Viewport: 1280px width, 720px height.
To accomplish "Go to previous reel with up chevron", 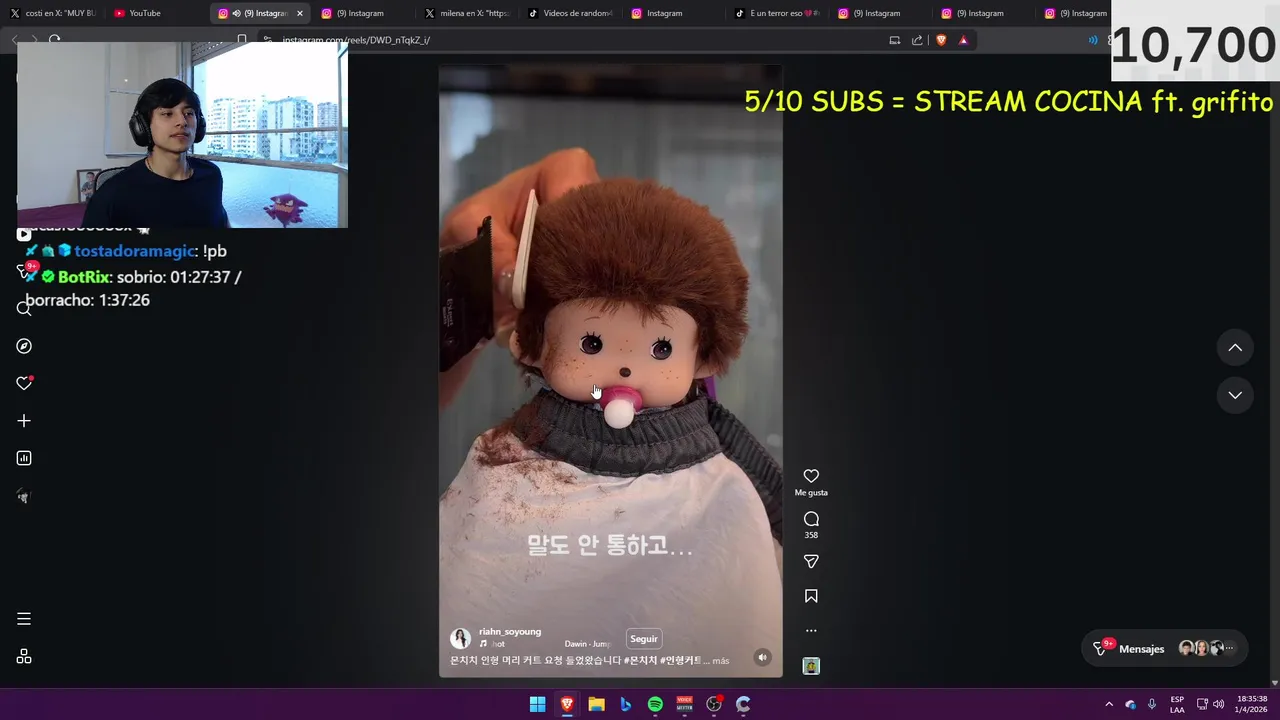I will pos(1235,347).
